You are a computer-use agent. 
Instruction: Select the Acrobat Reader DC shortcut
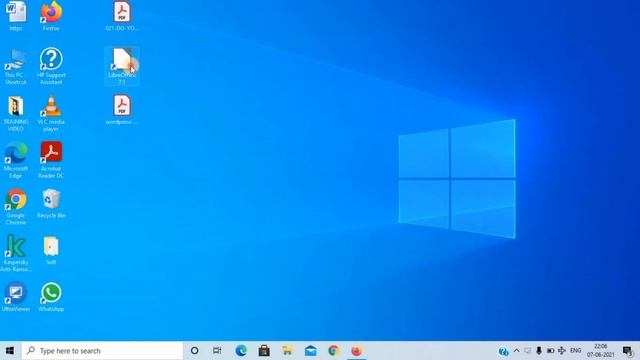click(51, 160)
